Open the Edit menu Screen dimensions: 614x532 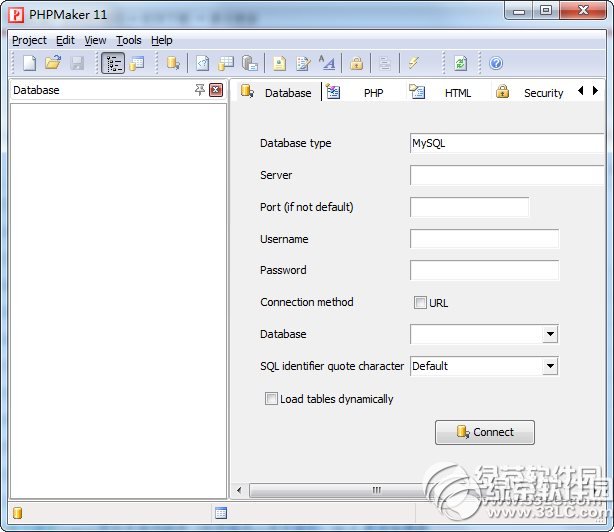[x=65, y=40]
